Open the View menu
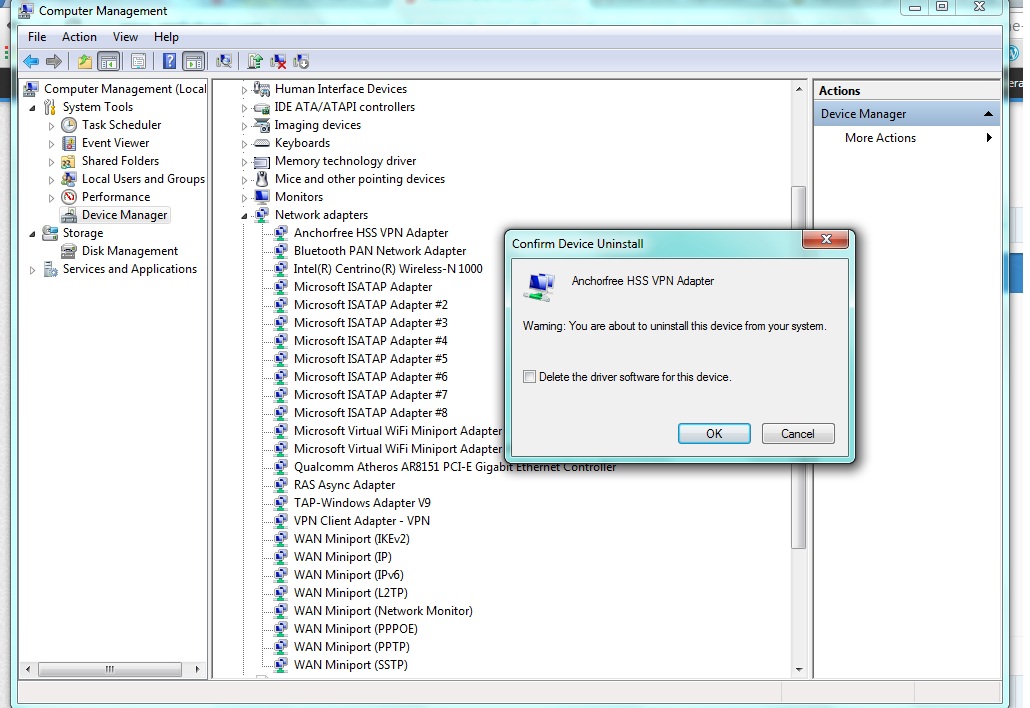 coord(125,37)
